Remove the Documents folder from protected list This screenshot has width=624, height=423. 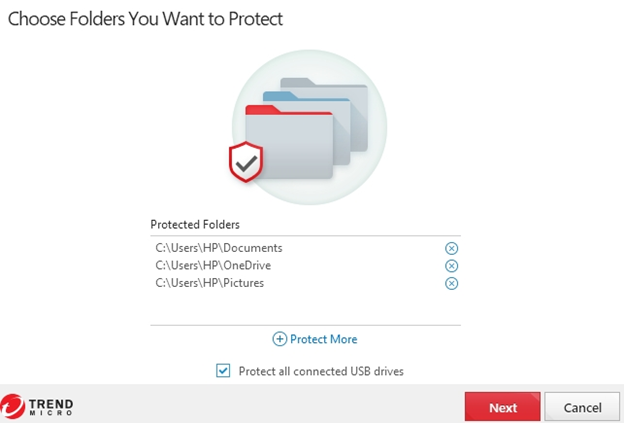(x=451, y=248)
